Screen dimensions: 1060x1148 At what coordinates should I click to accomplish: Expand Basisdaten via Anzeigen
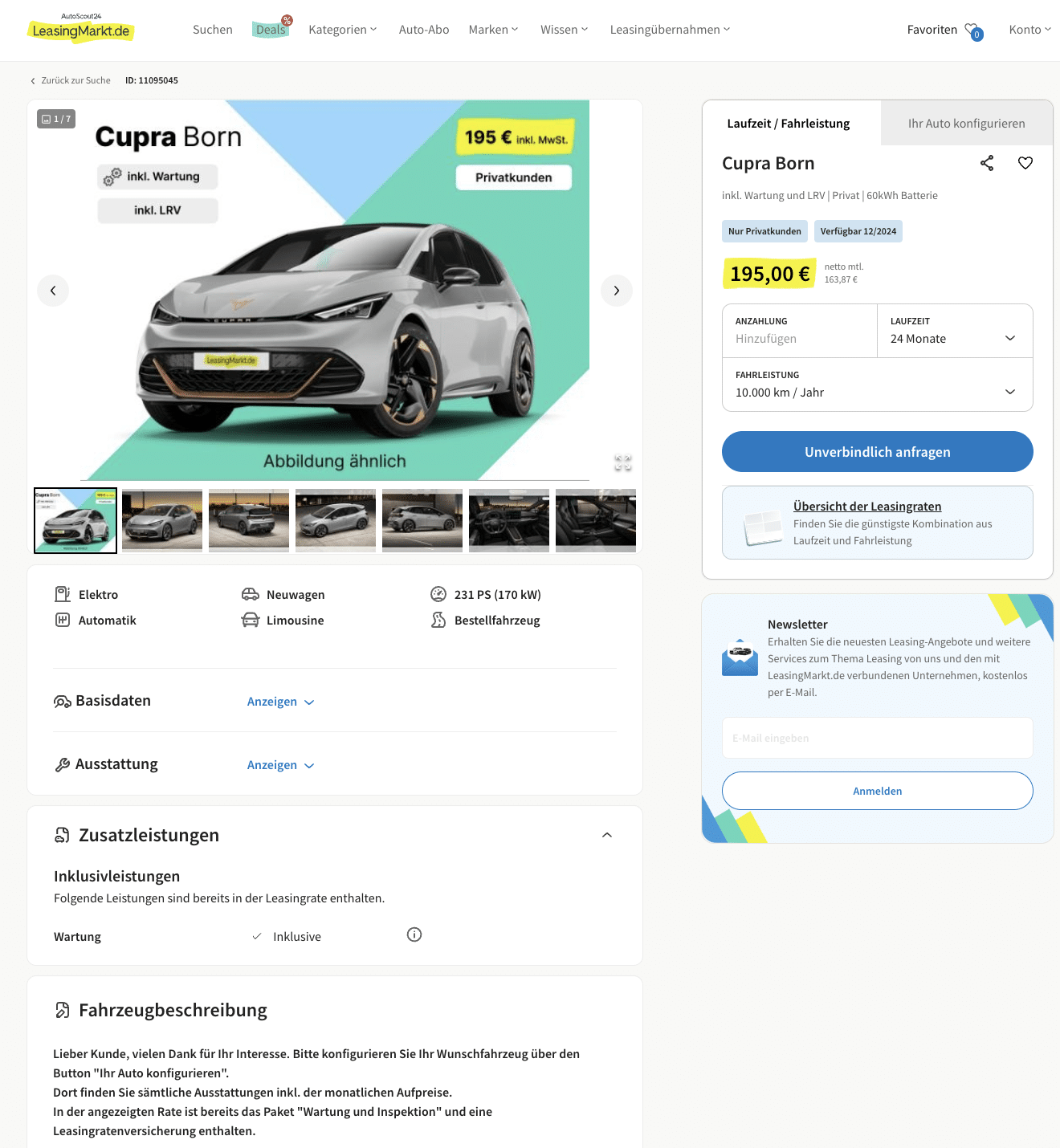coord(280,702)
